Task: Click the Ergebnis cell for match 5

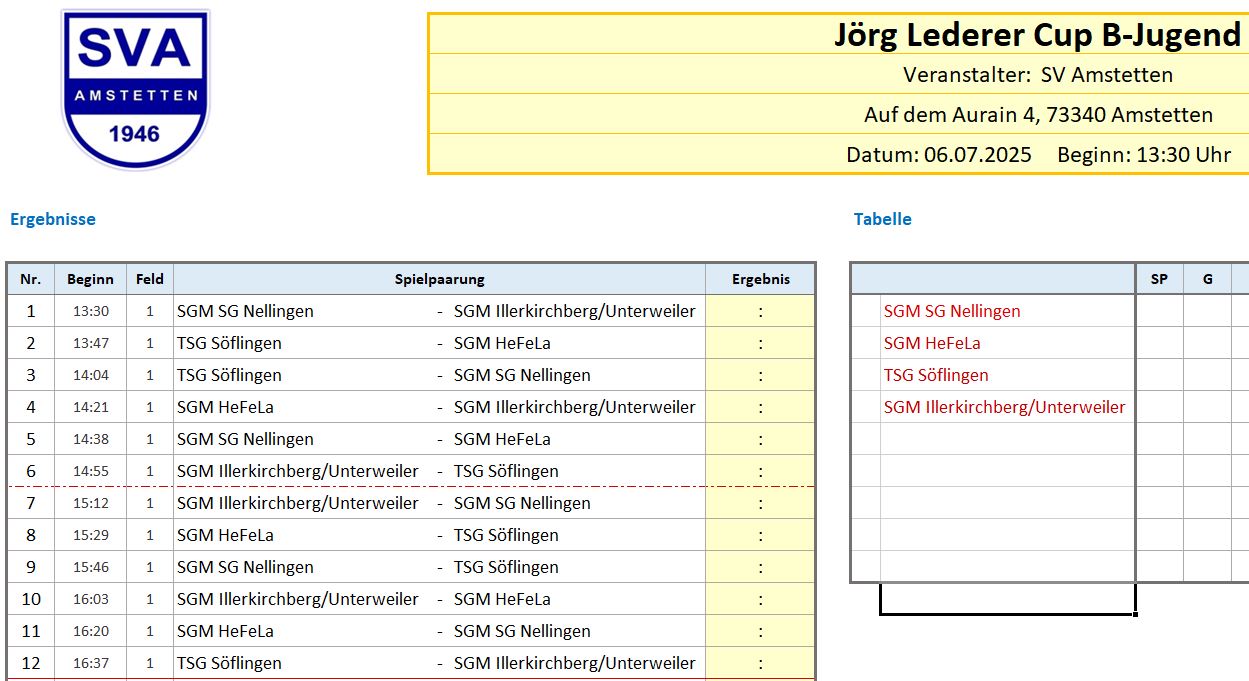Action: pos(760,439)
